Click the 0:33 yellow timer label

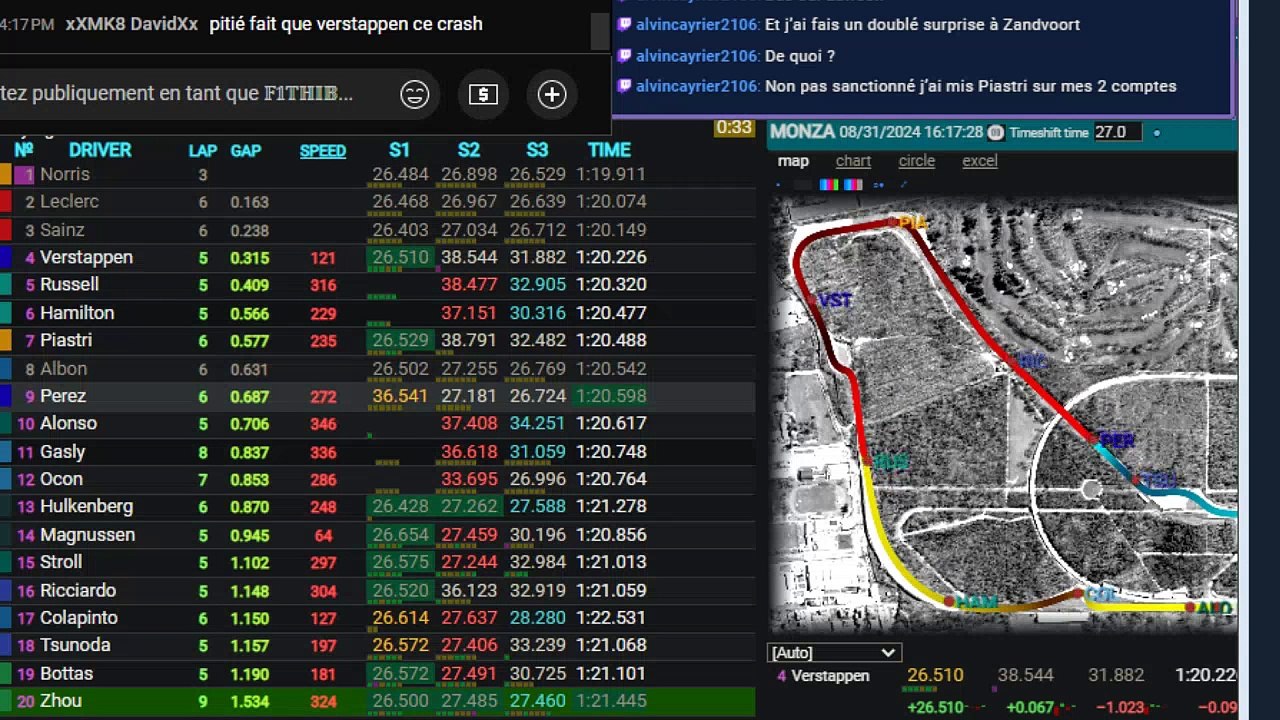pos(734,127)
